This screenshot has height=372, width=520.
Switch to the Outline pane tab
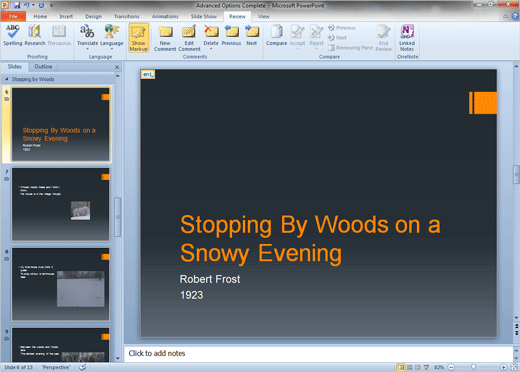(x=43, y=67)
